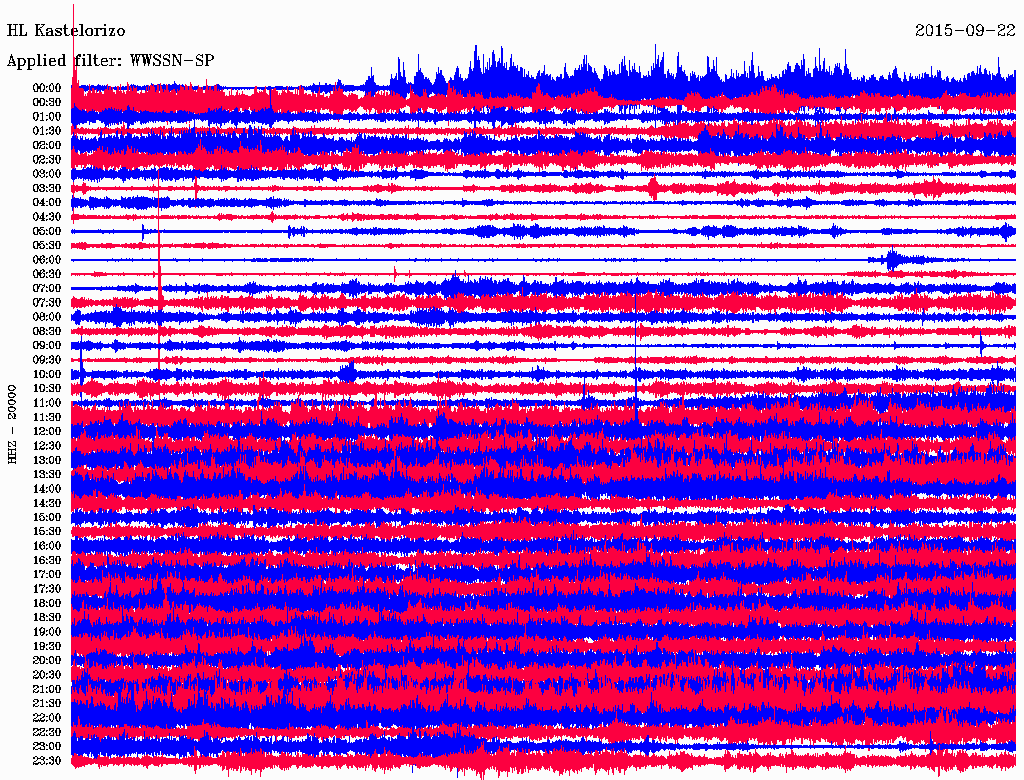Select the 14:00 time label
Viewport: 1024px width, 780px height.
click(47, 489)
